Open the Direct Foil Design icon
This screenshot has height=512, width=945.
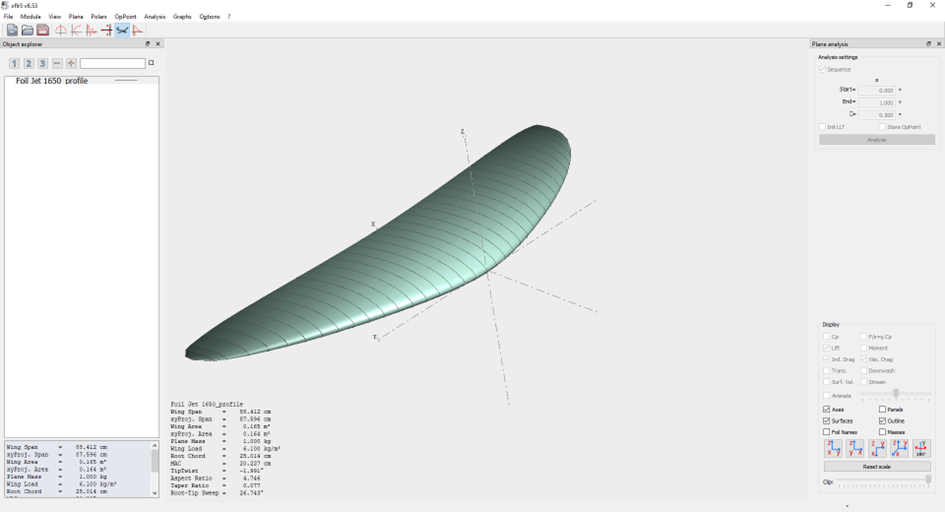(x=60, y=31)
